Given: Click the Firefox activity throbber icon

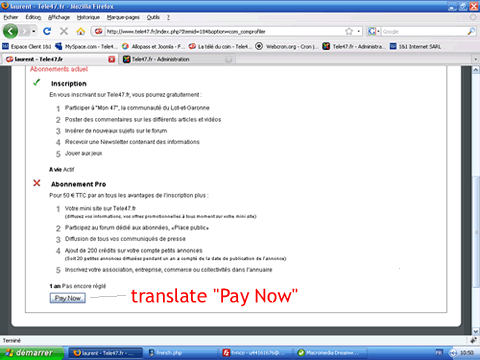Looking at the screenshot, I should (x=473, y=17).
